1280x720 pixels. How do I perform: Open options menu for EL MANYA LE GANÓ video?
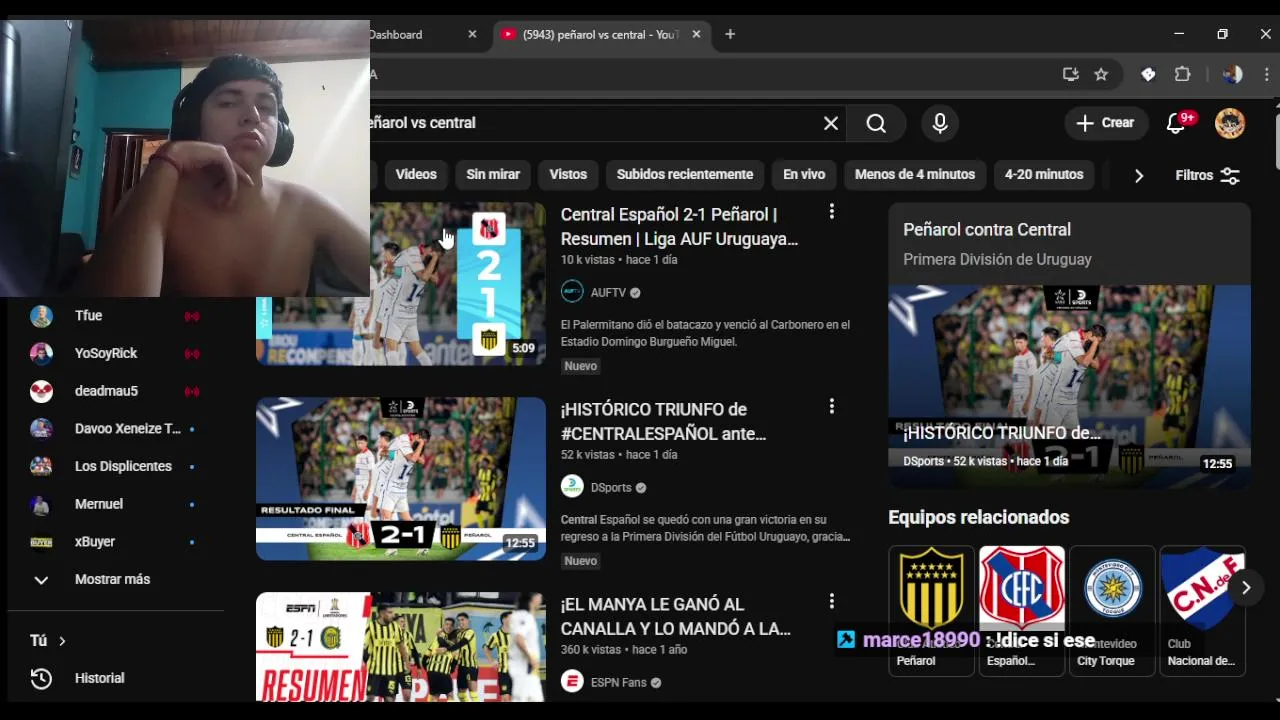coord(831,602)
